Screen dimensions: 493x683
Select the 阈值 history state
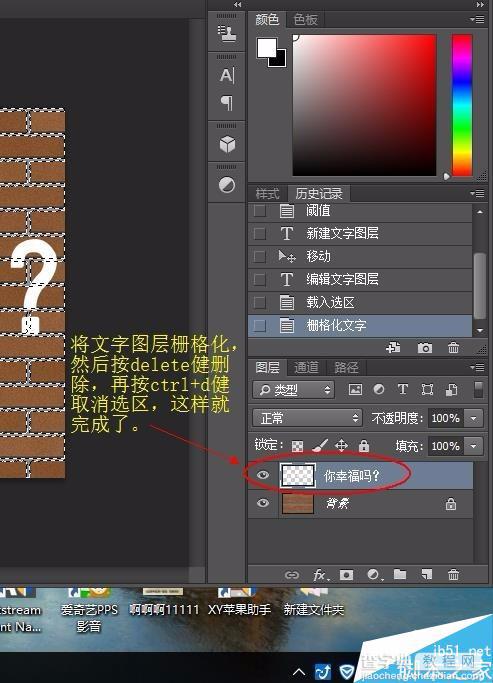pos(360,212)
